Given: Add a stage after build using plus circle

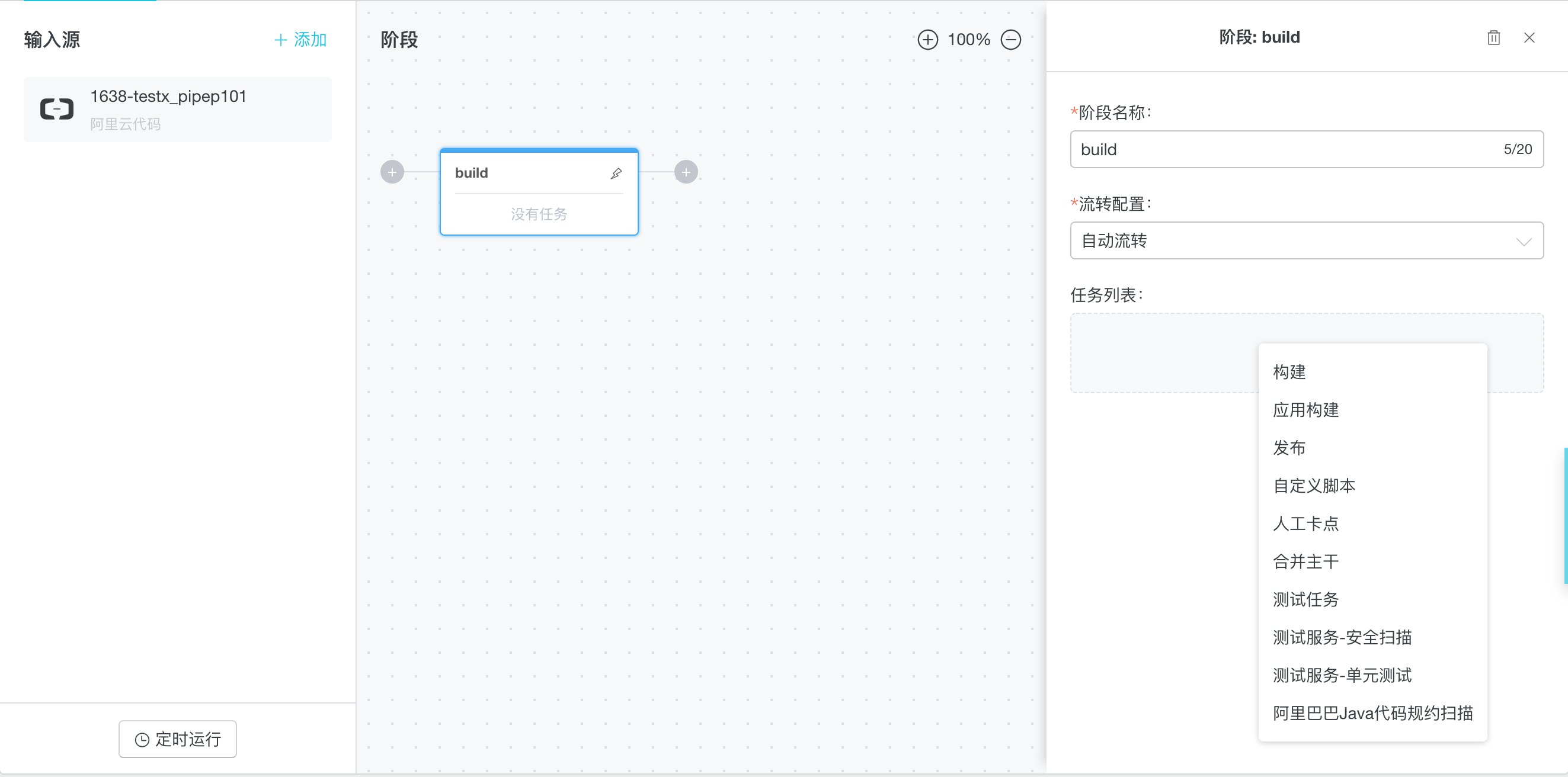Looking at the screenshot, I should (686, 172).
